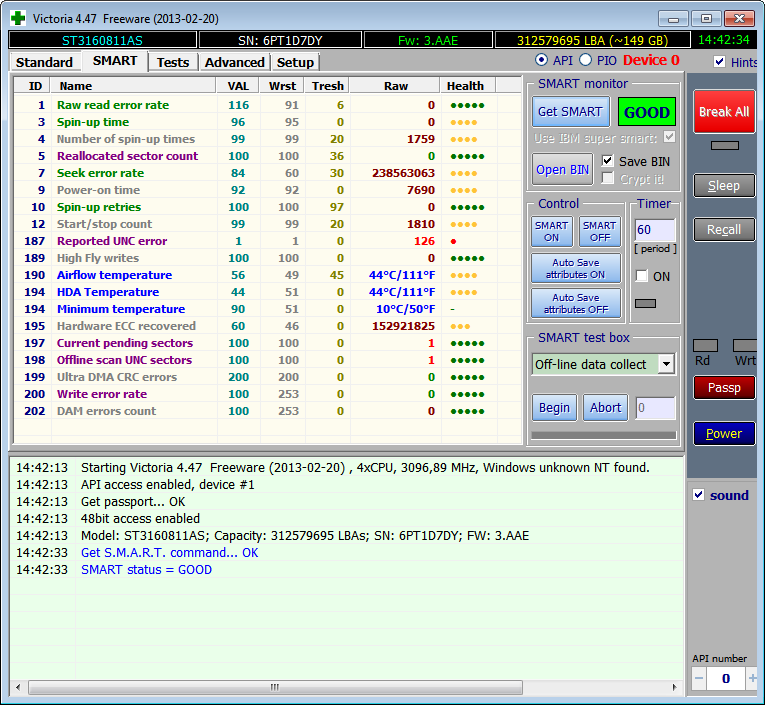Image resolution: width=765 pixels, height=705 pixels.
Task: Open the SMART tab
Action: coord(115,61)
